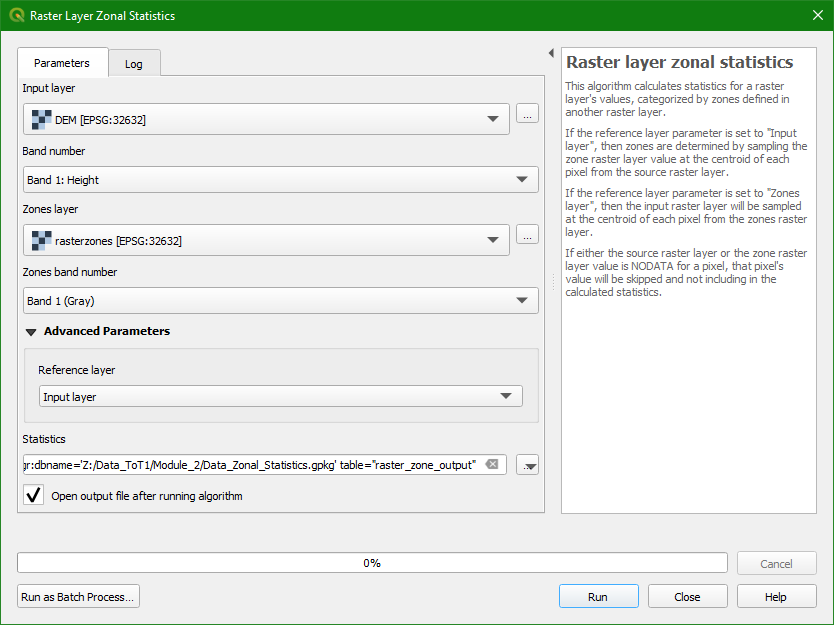834x625 pixels.
Task: Click the QGIS logo in title bar
Action: click(15, 15)
